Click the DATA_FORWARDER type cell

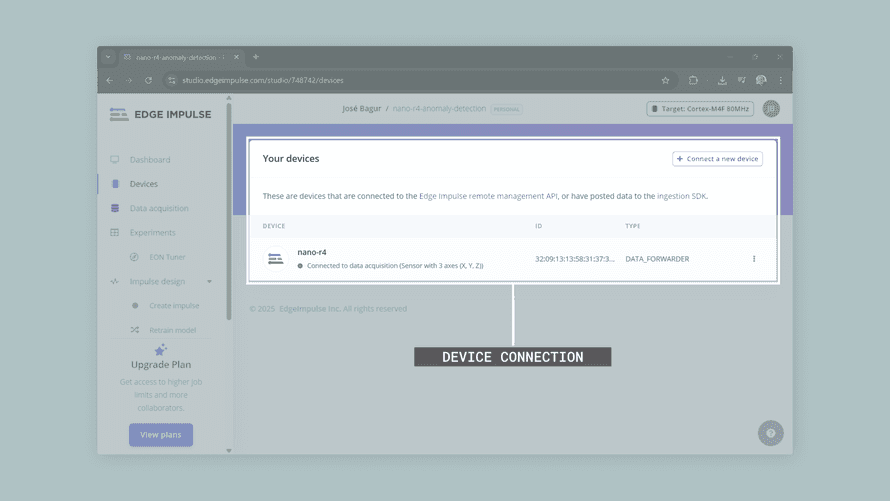(x=657, y=259)
